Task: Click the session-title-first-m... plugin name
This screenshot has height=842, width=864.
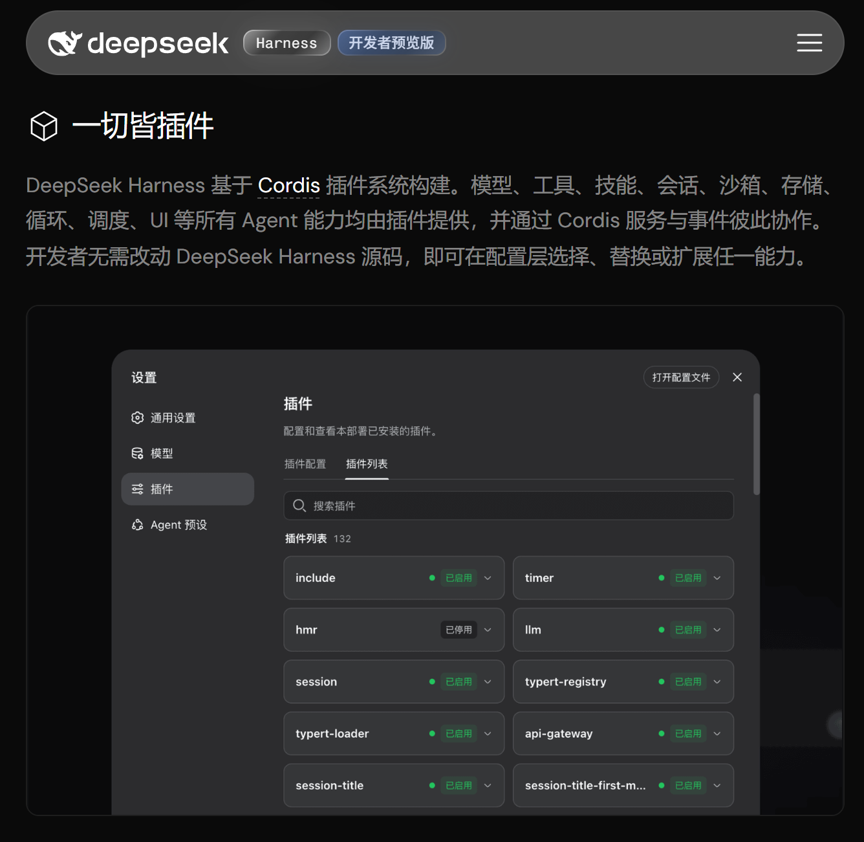Action: 585,785
